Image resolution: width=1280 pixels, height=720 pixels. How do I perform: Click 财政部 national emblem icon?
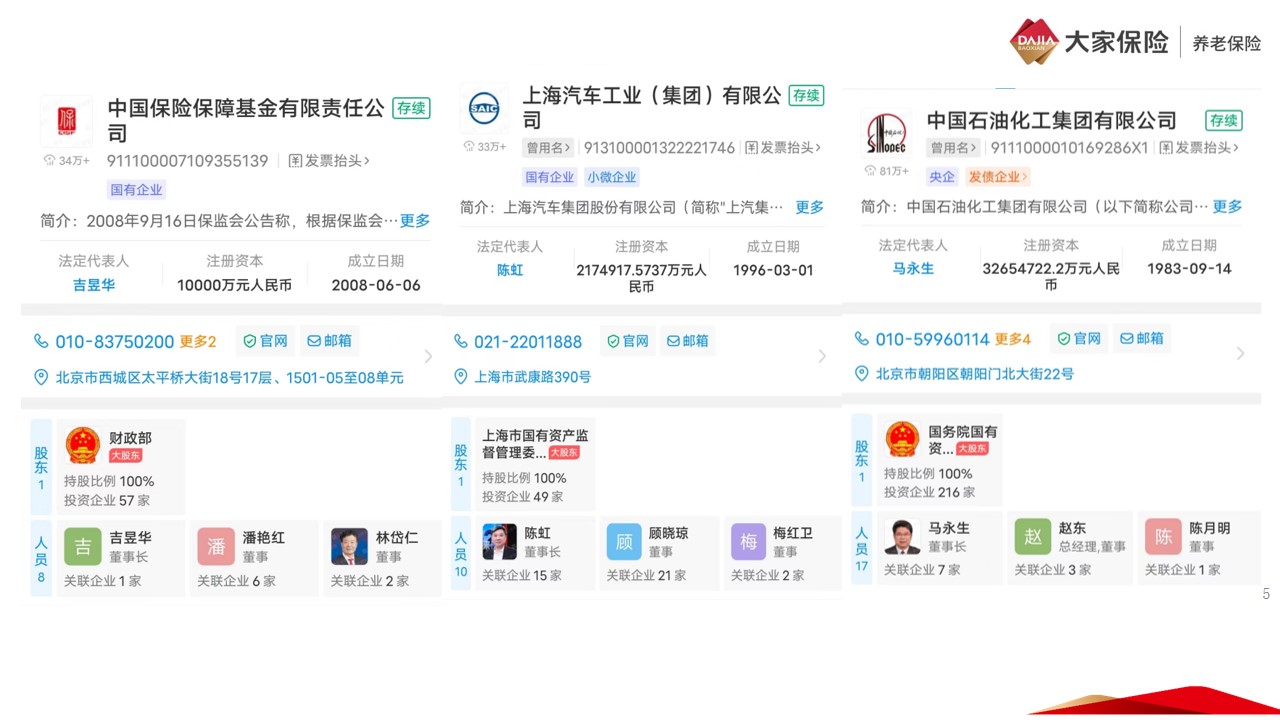tap(82, 446)
